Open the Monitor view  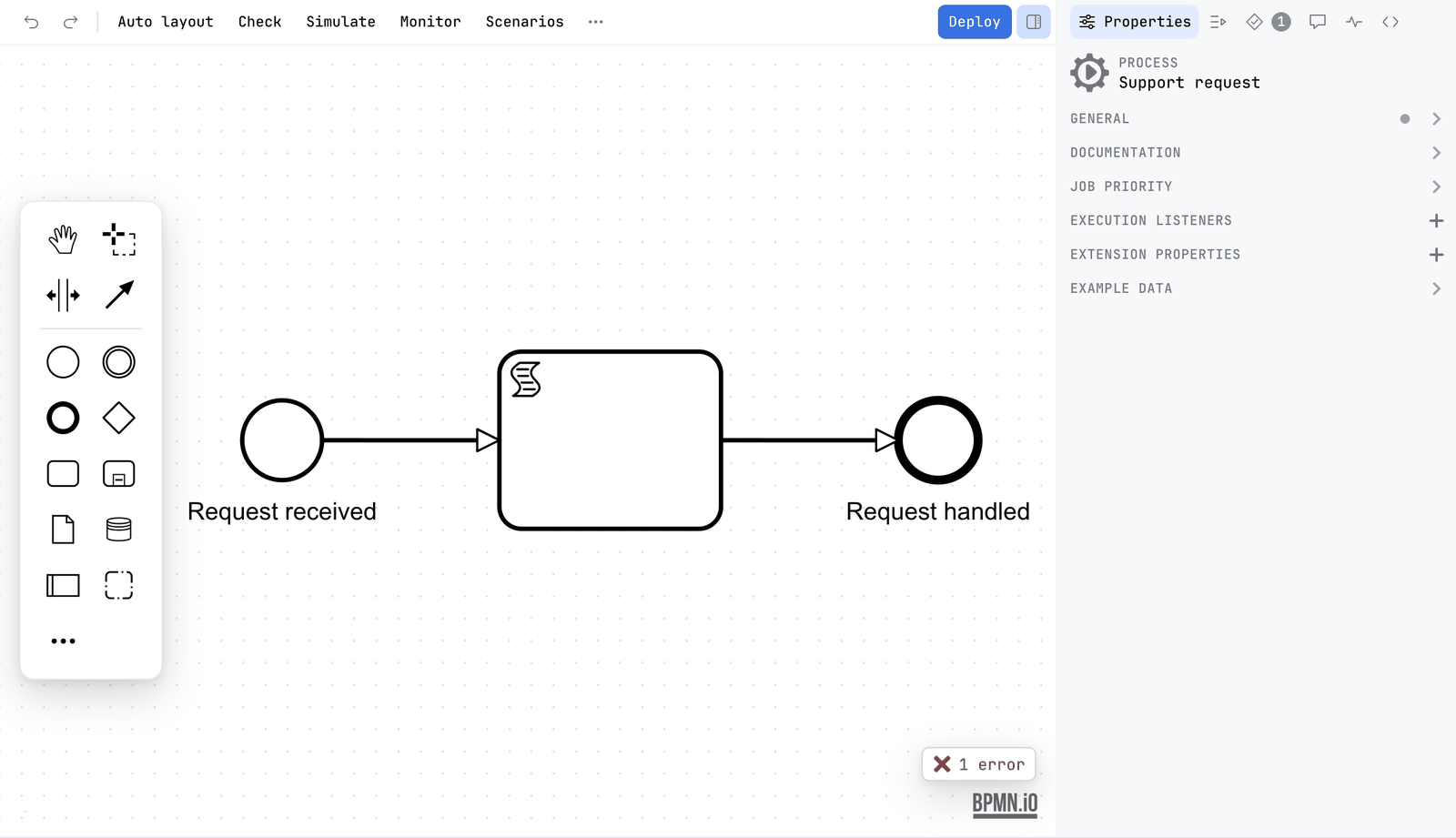click(x=430, y=22)
